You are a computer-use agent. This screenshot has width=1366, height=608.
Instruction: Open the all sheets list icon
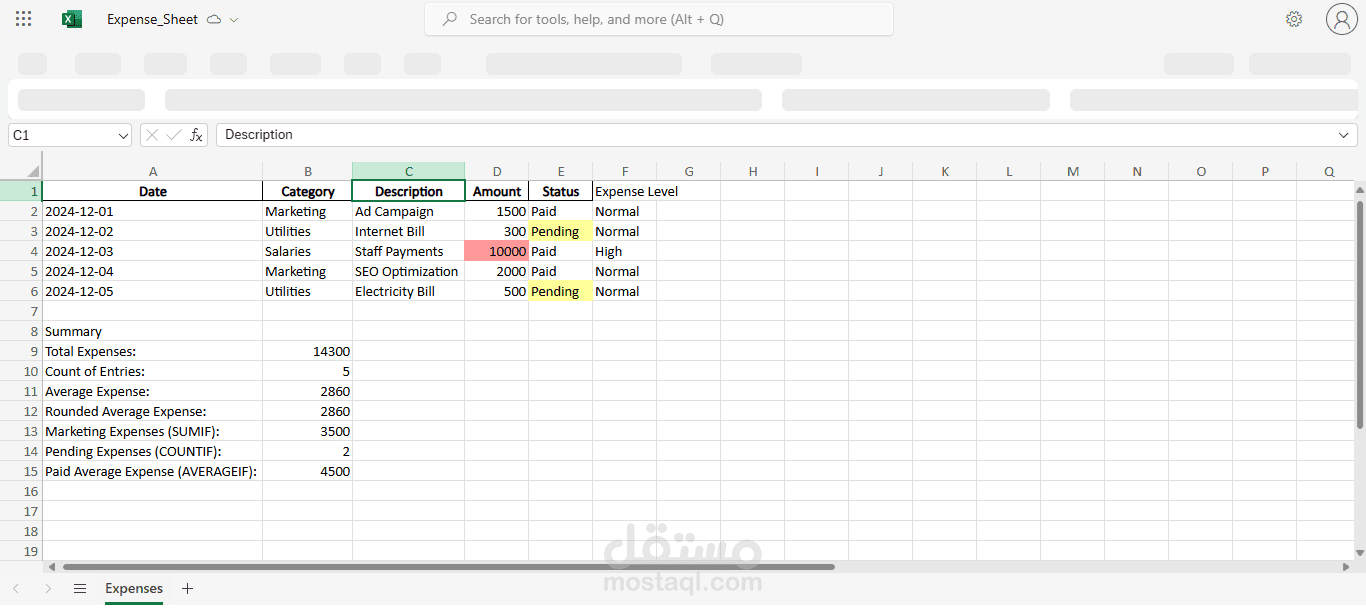coord(80,589)
